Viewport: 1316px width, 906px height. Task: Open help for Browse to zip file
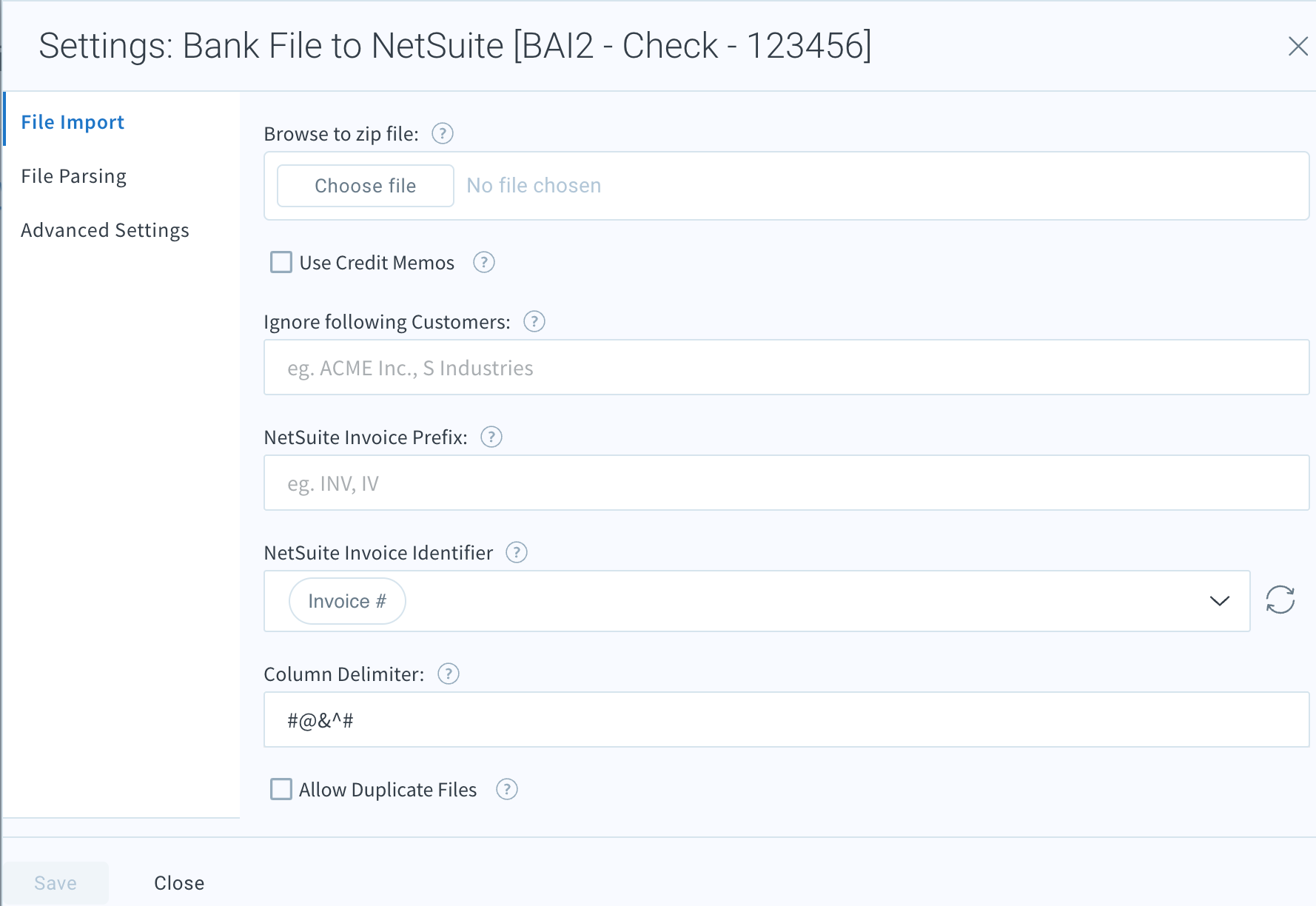coord(442,133)
